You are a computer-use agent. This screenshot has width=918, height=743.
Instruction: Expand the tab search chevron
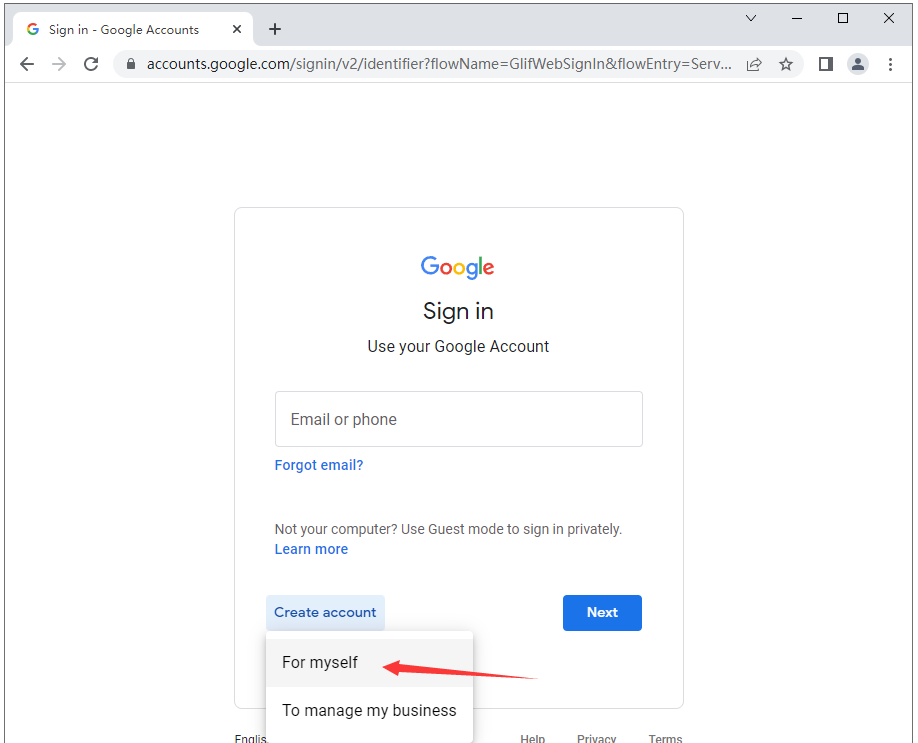click(x=751, y=18)
